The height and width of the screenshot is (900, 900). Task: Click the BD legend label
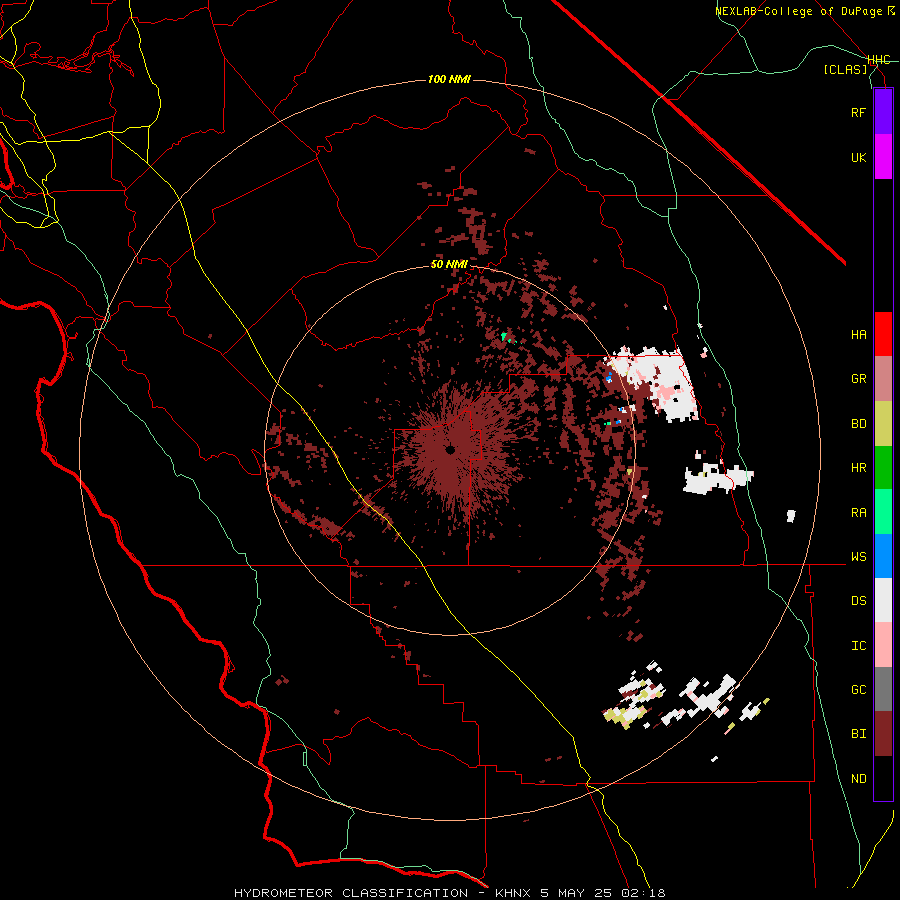point(858,424)
